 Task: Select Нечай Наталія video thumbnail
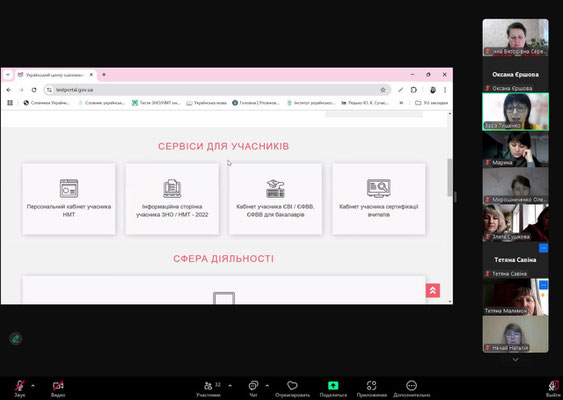pyautogui.click(x=516, y=334)
